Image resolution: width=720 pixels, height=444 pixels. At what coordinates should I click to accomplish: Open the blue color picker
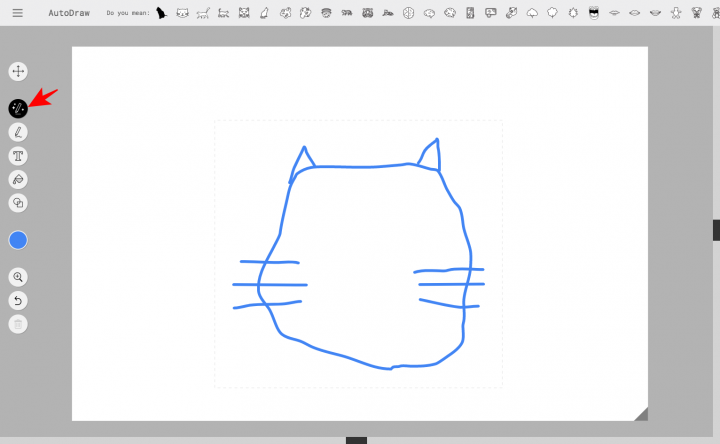[18, 240]
